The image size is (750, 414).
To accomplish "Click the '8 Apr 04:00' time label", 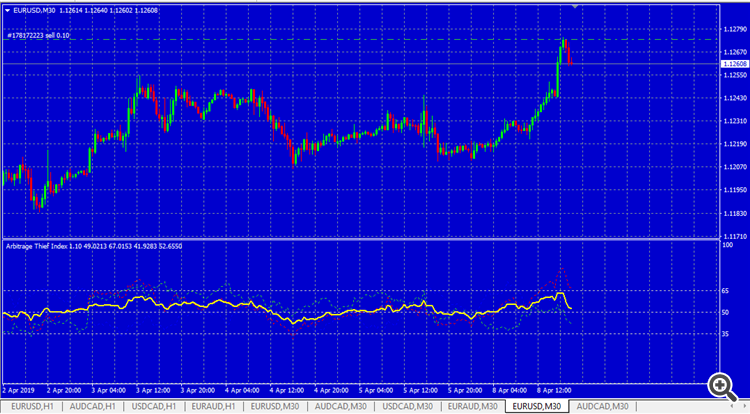I will [x=509, y=390].
